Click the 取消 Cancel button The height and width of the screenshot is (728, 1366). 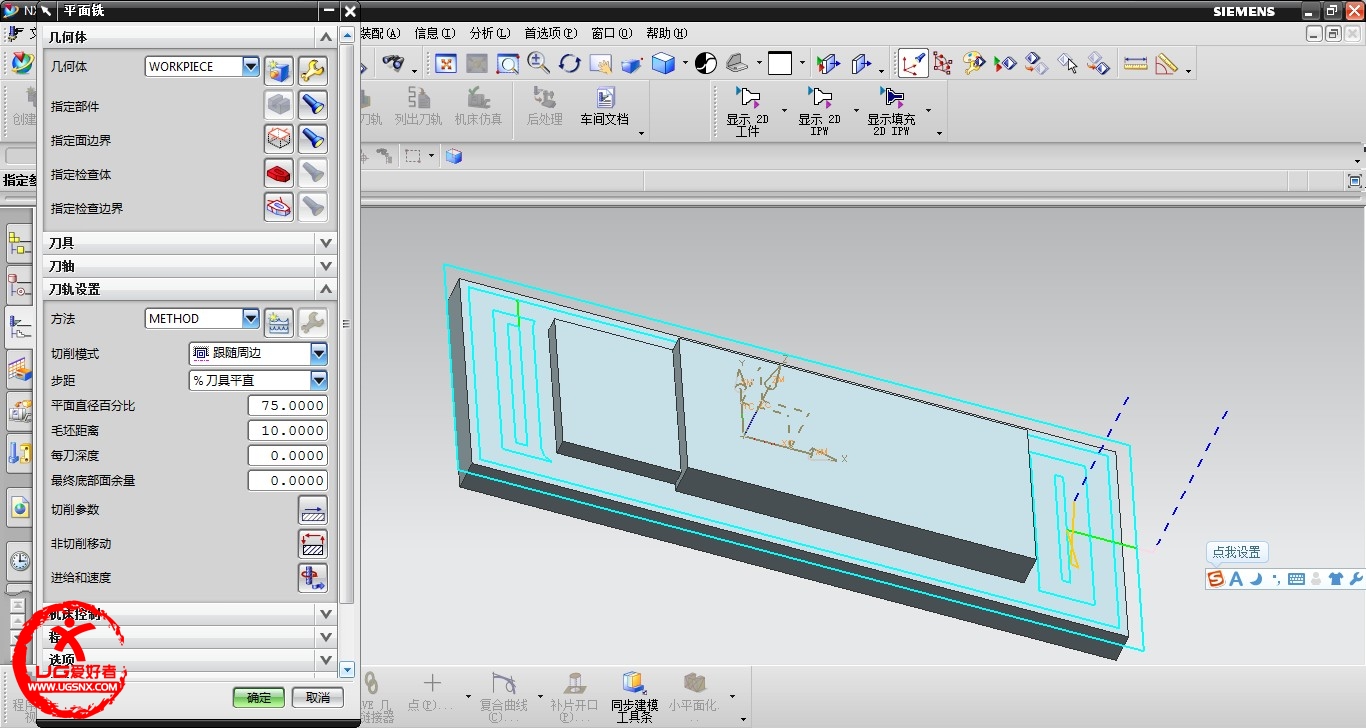(318, 698)
